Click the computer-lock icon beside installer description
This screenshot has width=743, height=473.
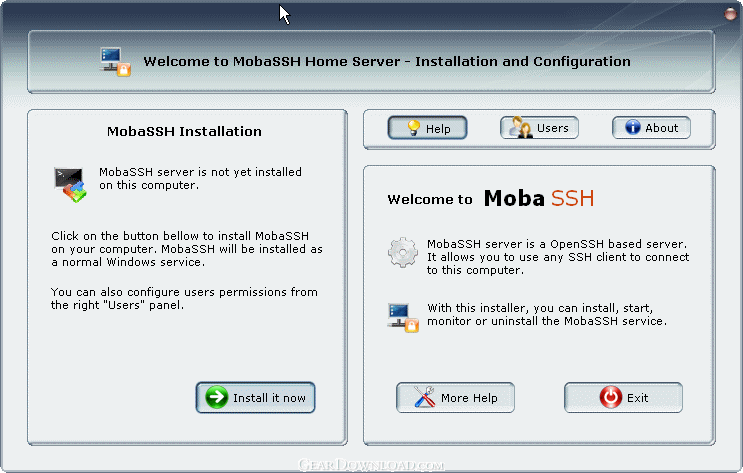[x=403, y=318]
